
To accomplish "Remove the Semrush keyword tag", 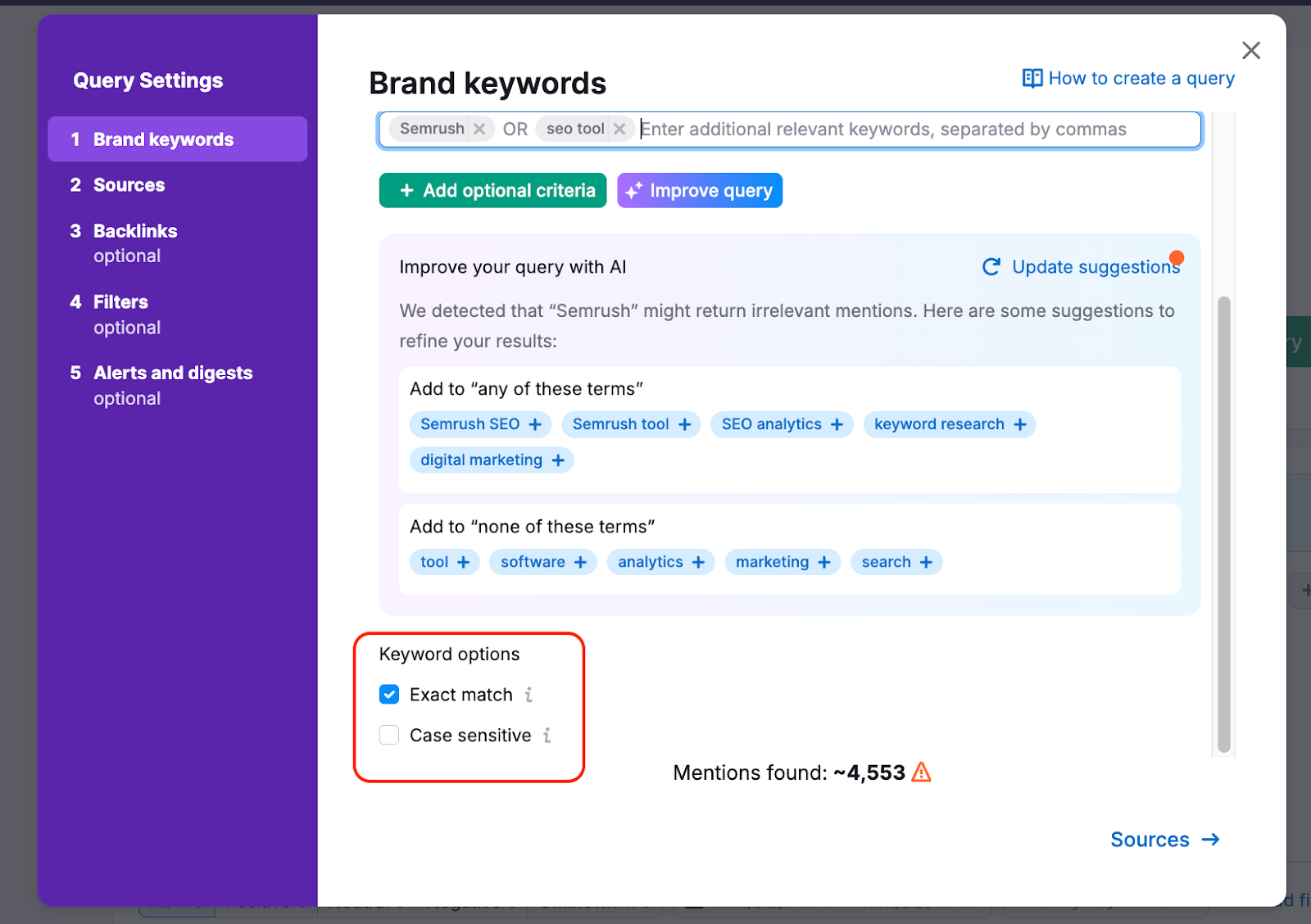I will coord(479,129).
